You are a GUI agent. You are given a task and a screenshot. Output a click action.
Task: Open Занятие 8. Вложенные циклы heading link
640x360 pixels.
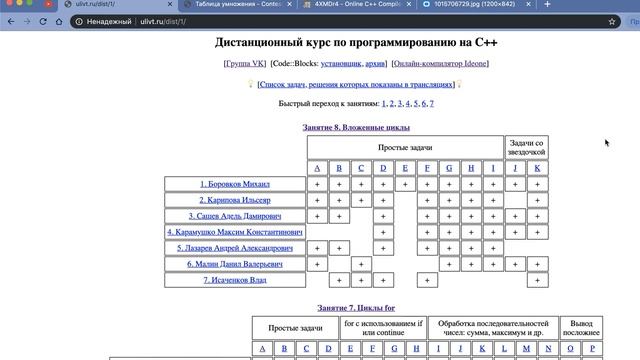pyautogui.click(x=356, y=127)
